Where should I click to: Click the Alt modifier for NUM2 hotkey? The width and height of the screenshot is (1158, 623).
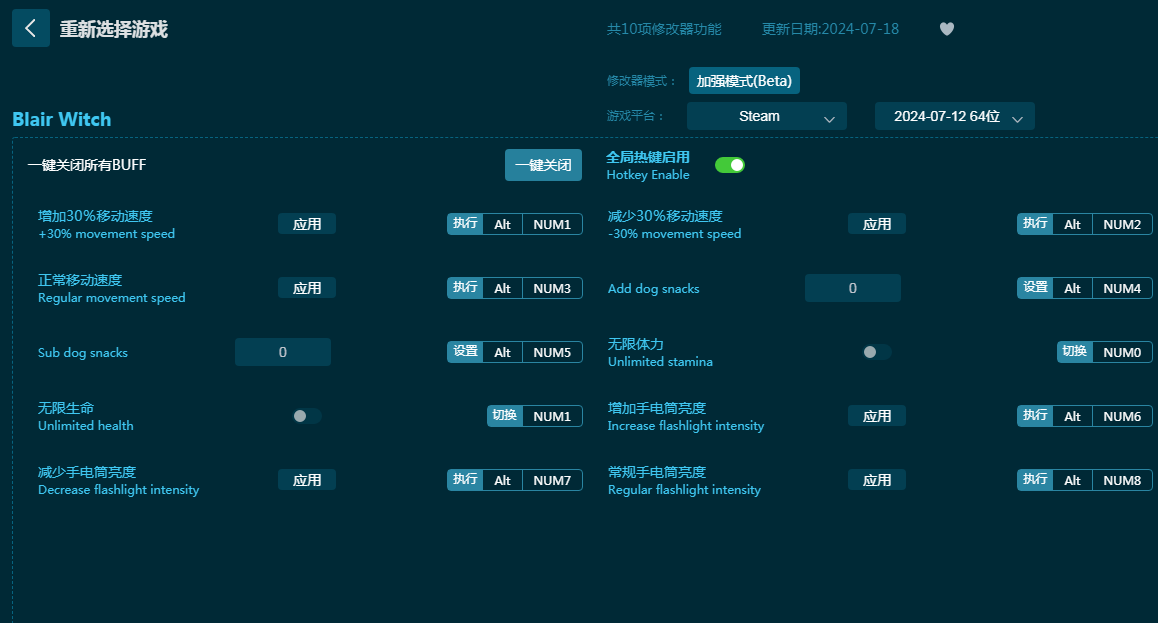click(1072, 224)
